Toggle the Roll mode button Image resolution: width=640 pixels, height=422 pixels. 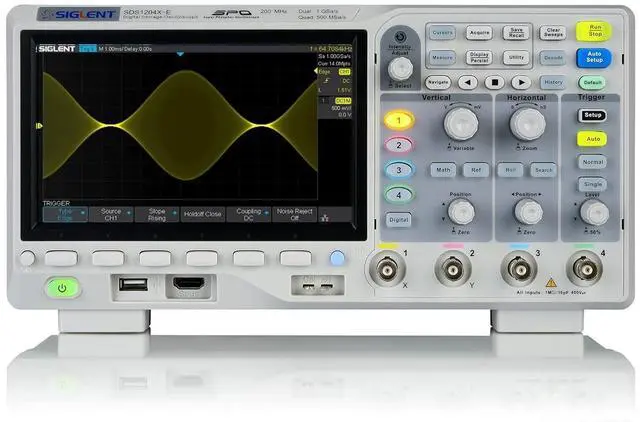point(510,170)
